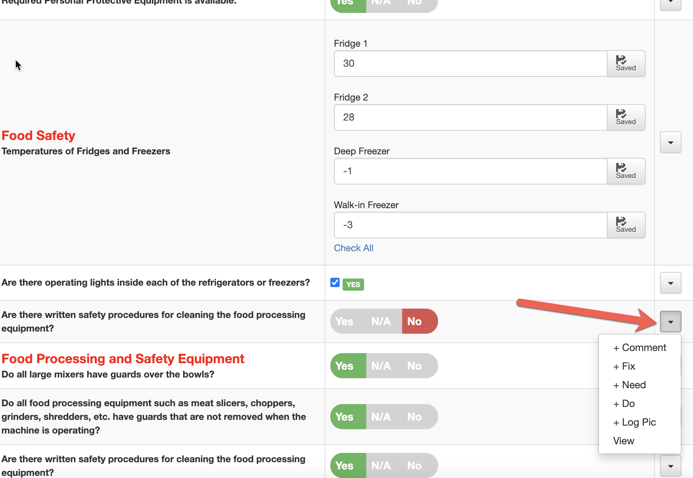Image resolution: width=693 pixels, height=478 pixels.
Task: Edit the Fridge 1 temperature field
Action: (x=470, y=63)
